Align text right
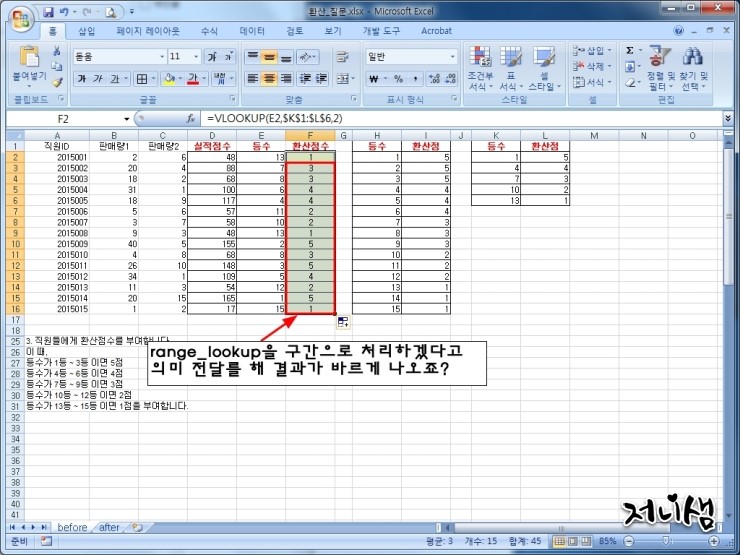This screenshot has height=555, width=740. coord(286,79)
